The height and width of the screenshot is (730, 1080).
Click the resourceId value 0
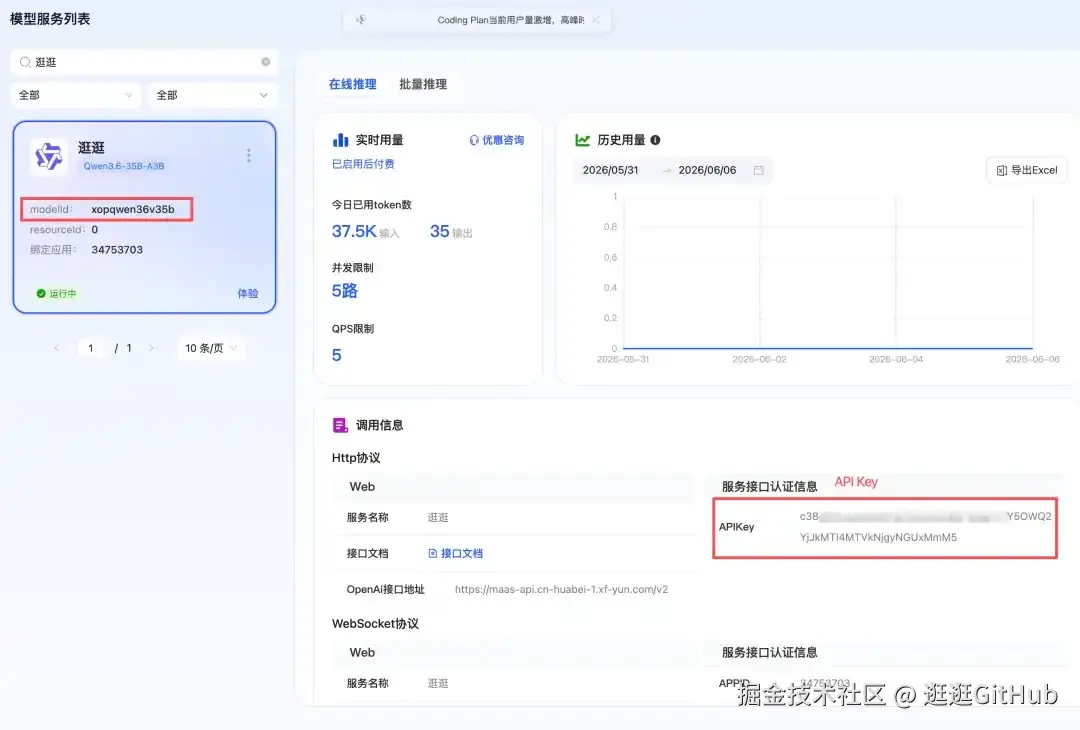pyautogui.click(x=94, y=230)
